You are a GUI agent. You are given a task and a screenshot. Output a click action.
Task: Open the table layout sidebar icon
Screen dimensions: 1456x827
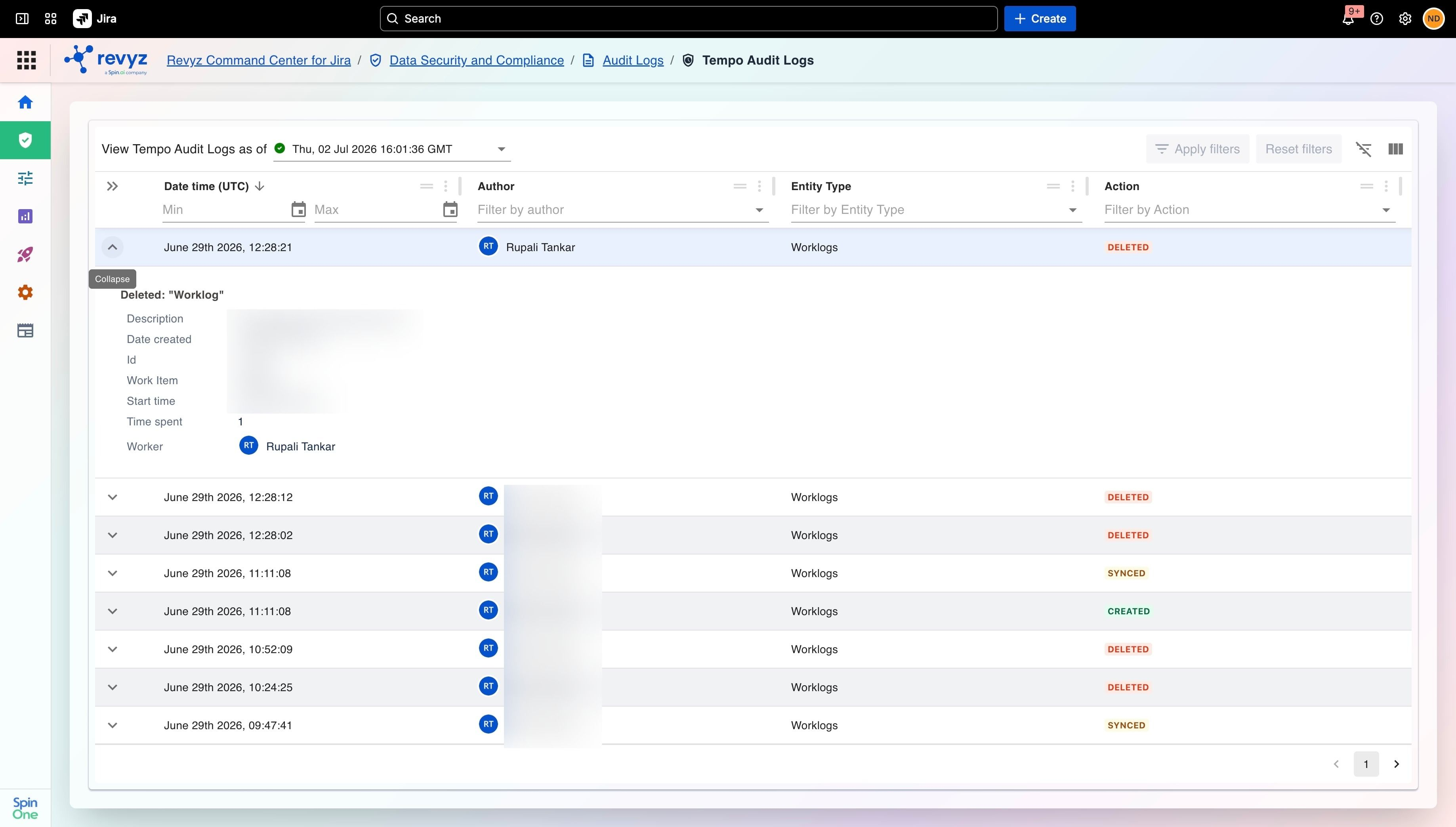point(25,331)
